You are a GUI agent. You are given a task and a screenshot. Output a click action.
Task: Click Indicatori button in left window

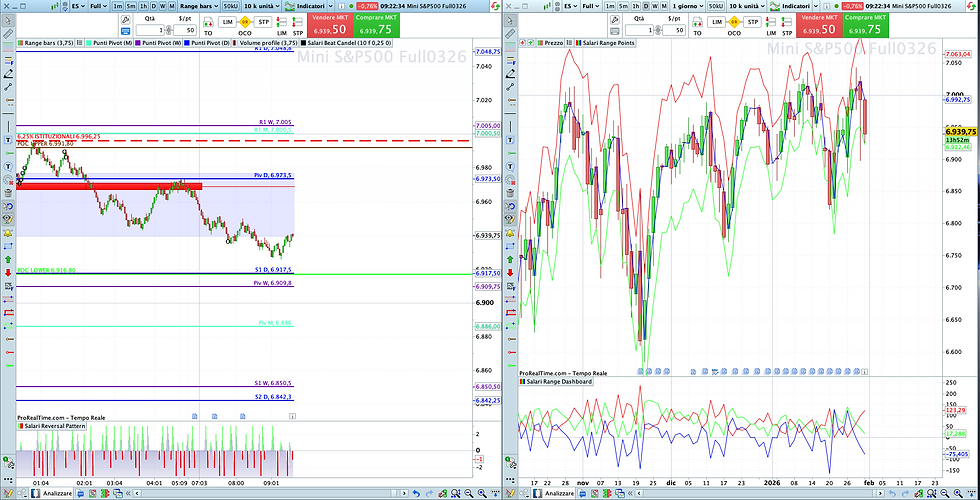tap(304, 6)
